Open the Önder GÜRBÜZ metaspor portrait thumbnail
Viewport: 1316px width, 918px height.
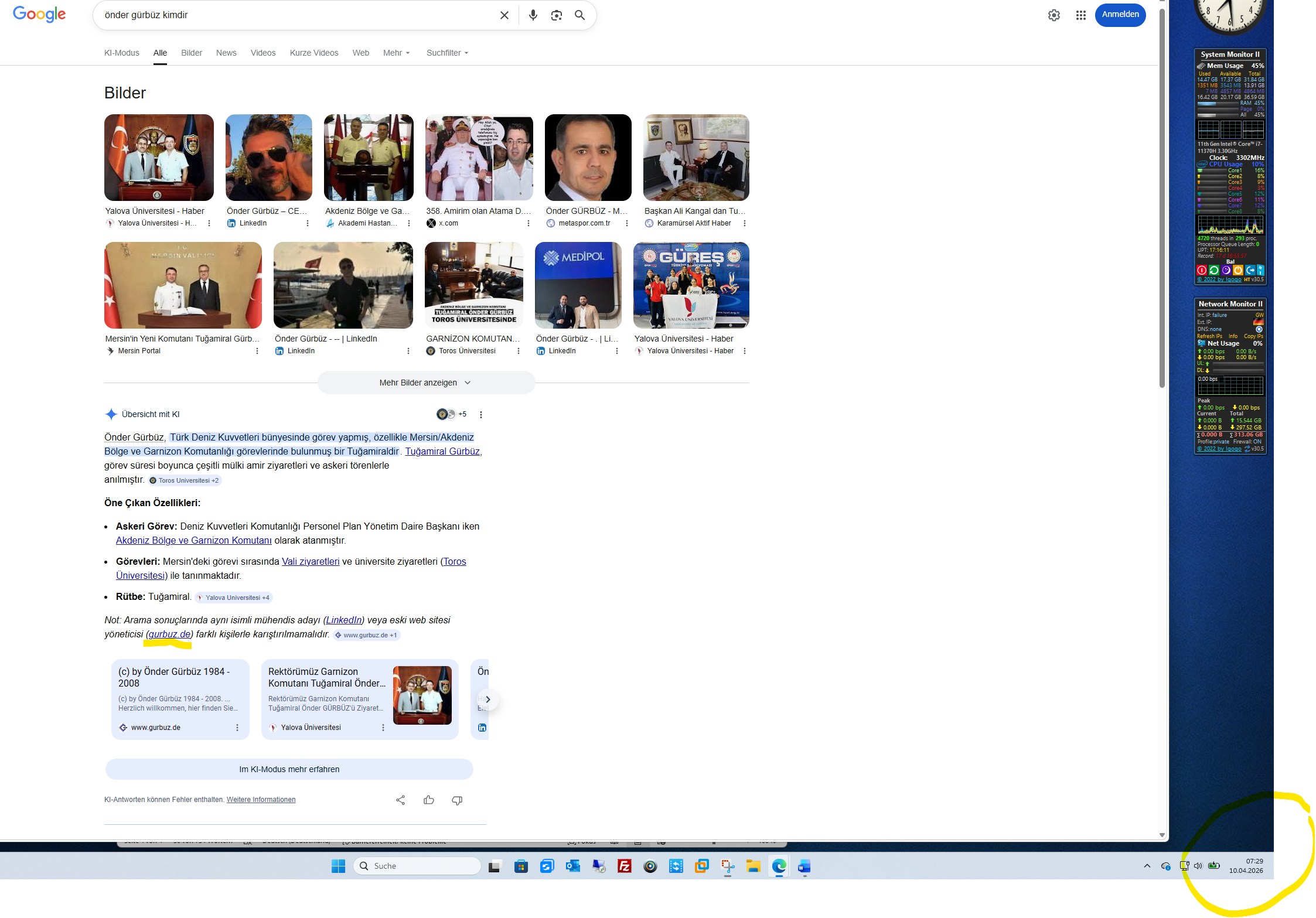(588, 158)
